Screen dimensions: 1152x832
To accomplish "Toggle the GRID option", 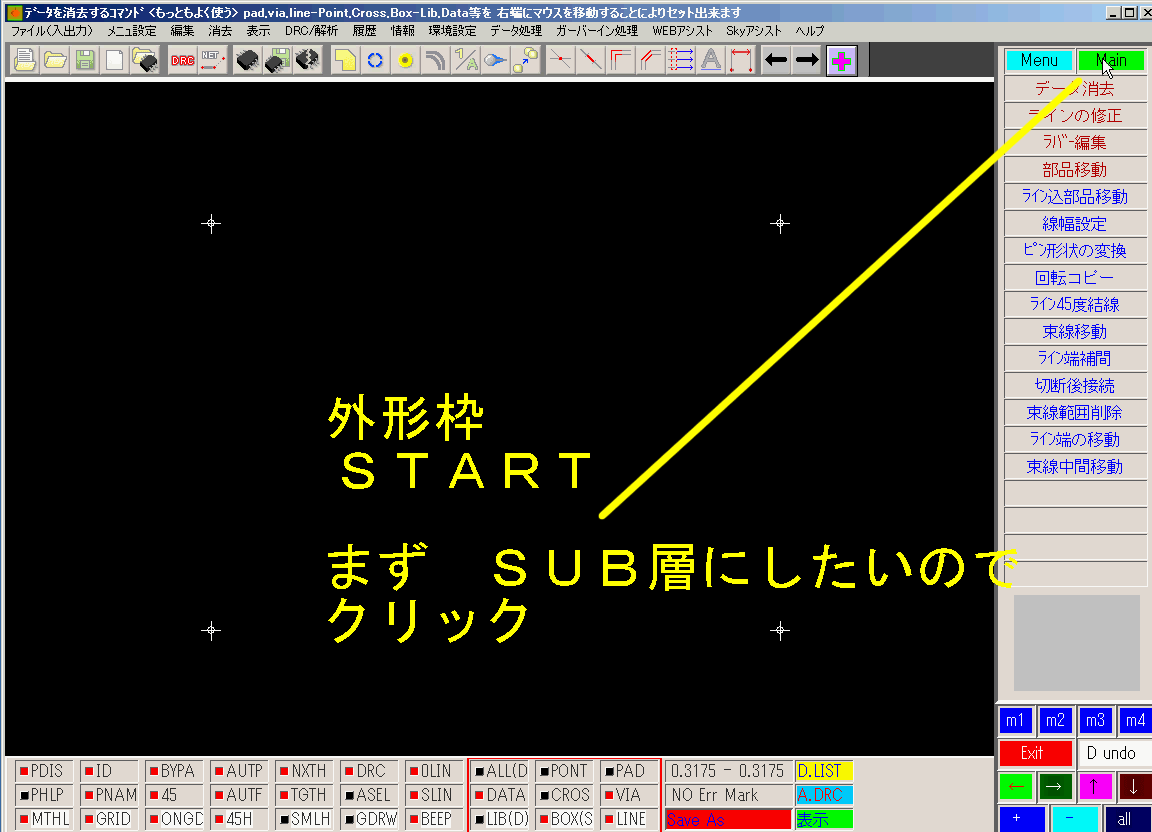I will [x=109, y=819].
